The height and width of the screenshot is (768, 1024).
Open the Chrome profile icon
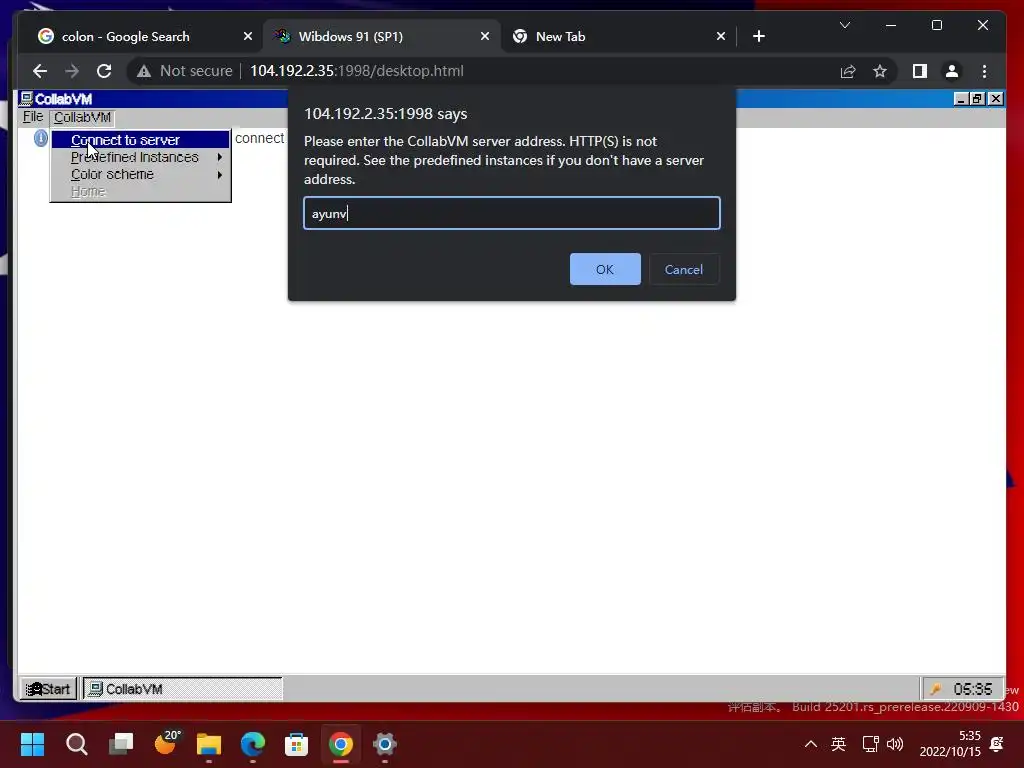click(x=952, y=71)
